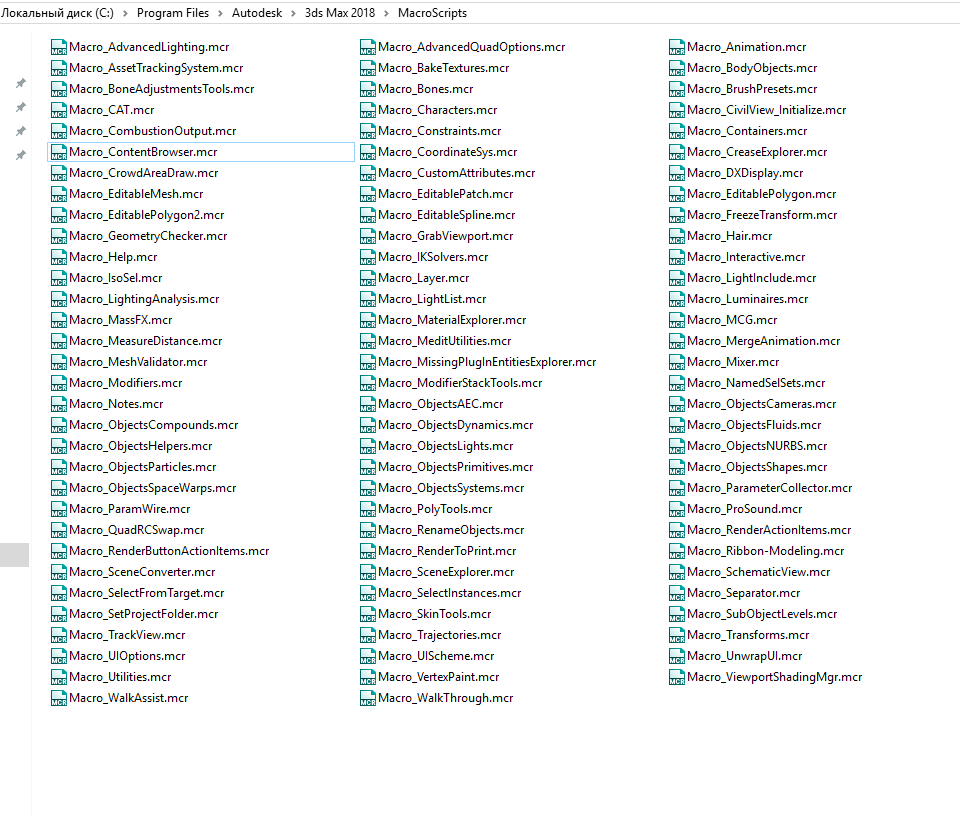Select Macro_BoneAdjustmentsTools.mcr file name
The height and width of the screenshot is (815, 960).
(162, 89)
